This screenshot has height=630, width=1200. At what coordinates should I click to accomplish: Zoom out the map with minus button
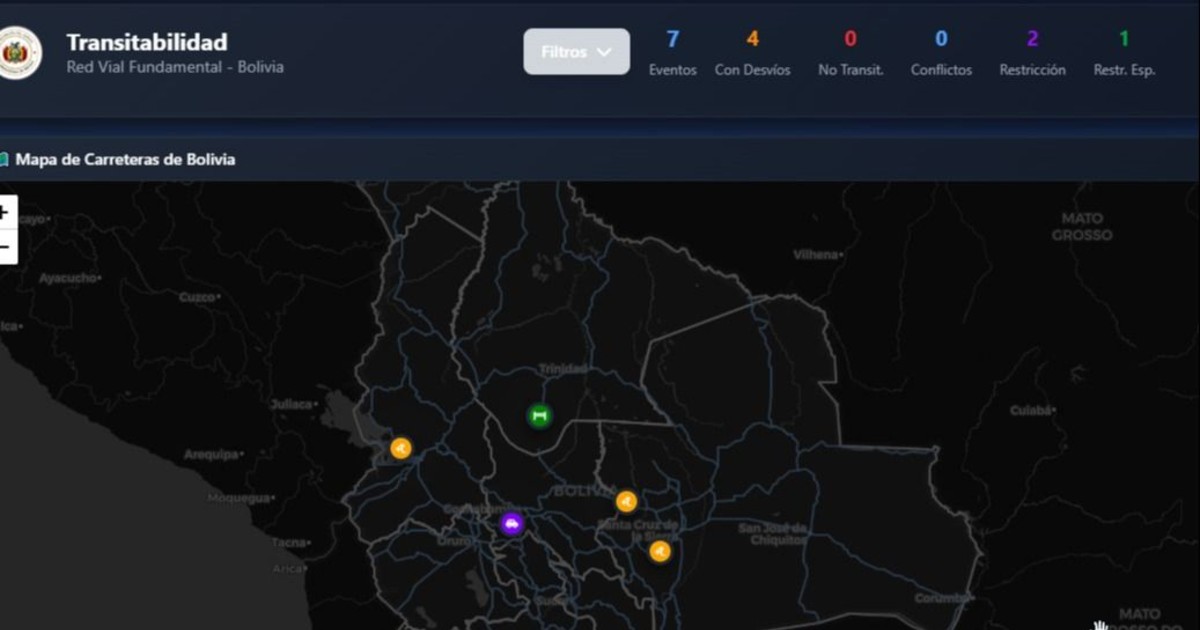[x=4, y=246]
